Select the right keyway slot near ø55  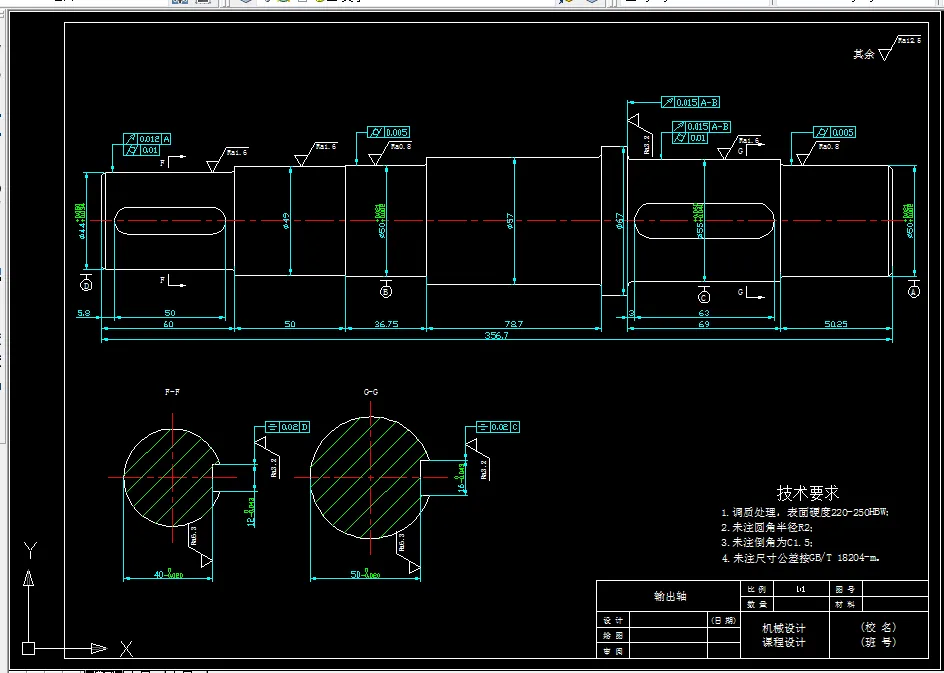tap(704, 220)
